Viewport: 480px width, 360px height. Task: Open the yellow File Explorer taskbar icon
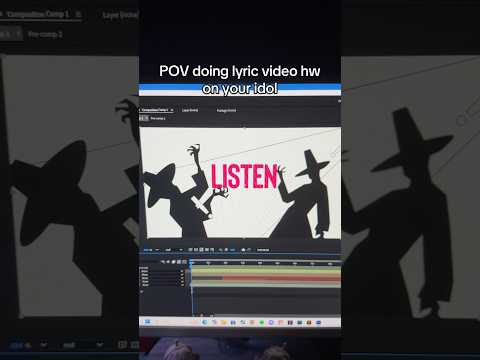pyautogui.click(x=224, y=322)
